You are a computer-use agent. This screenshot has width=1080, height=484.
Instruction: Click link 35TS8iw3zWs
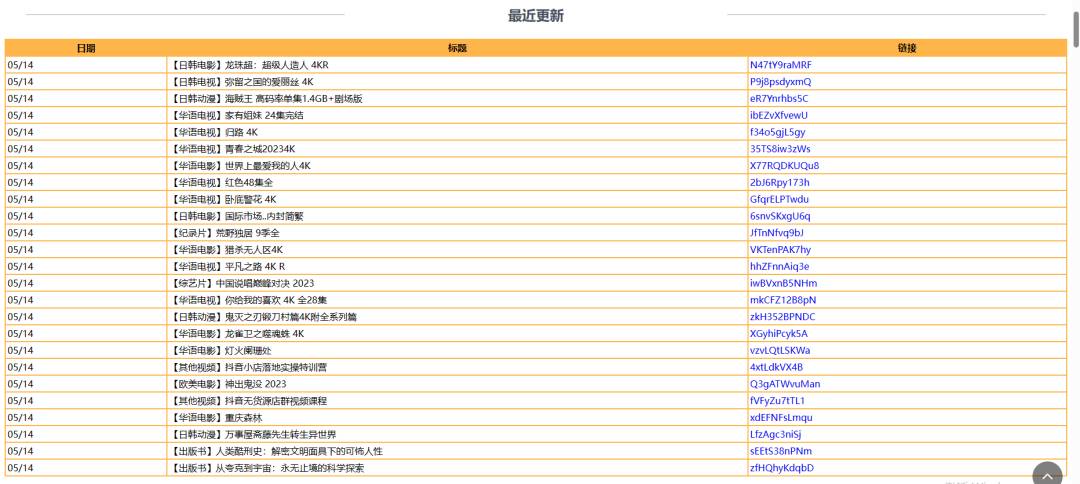pyautogui.click(x=780, y=149)
